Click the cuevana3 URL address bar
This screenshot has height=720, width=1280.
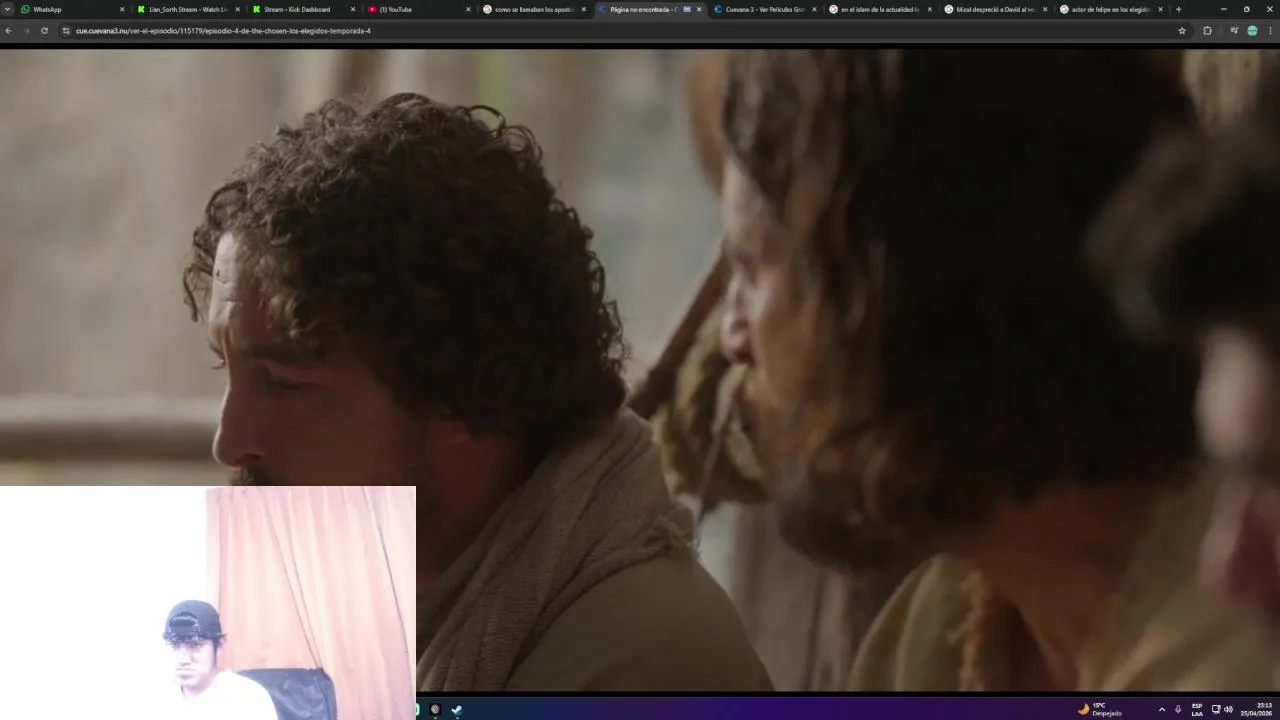(620, 31)
